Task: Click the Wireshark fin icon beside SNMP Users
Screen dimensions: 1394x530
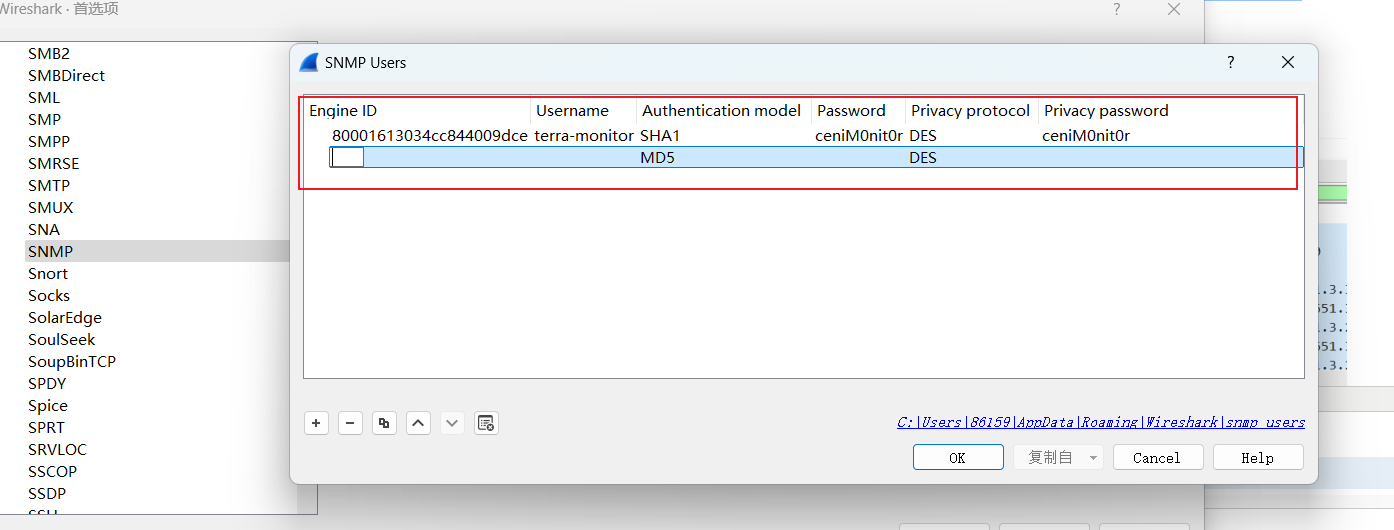Action: point(309,62)
